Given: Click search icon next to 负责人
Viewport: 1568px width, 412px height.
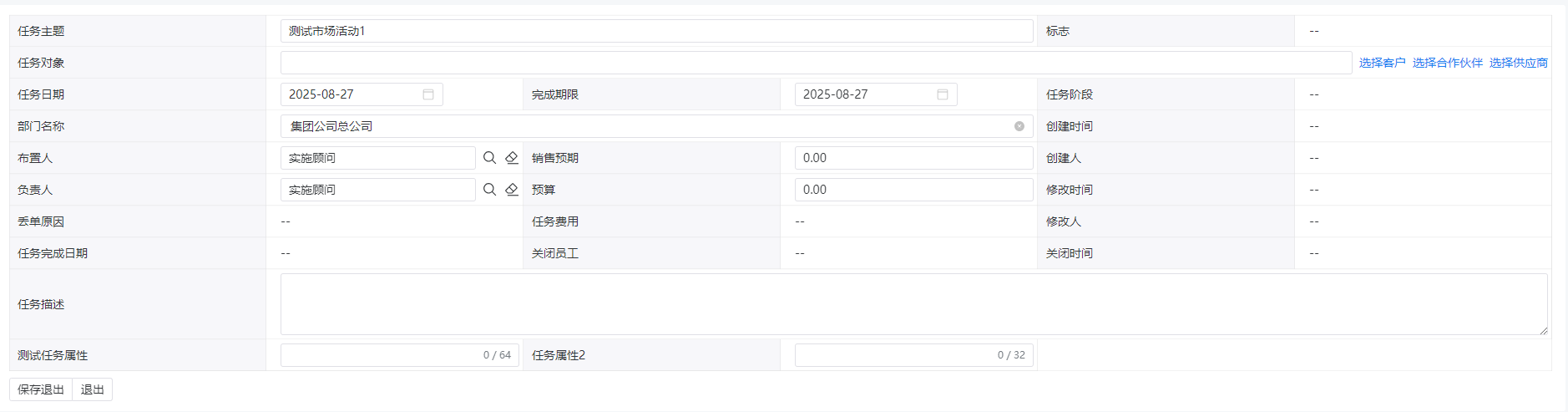Looking at the screenshot, I should (x=490, y=190).
